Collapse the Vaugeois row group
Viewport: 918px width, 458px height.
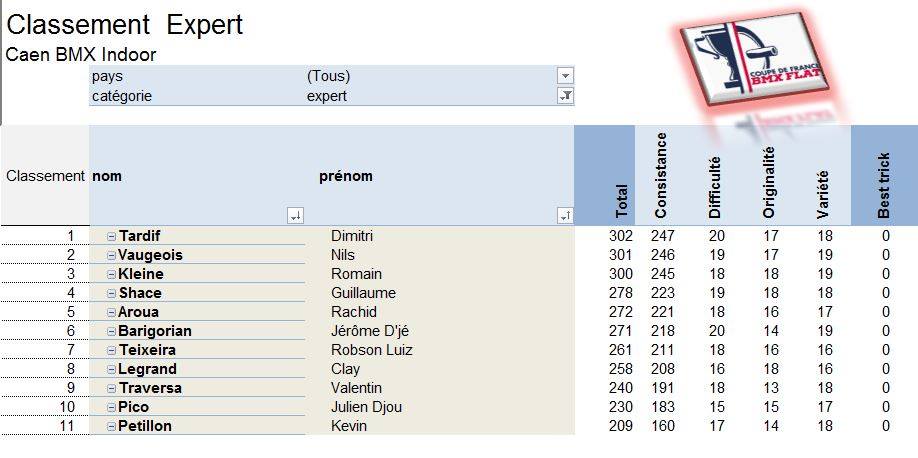point(111,255)
